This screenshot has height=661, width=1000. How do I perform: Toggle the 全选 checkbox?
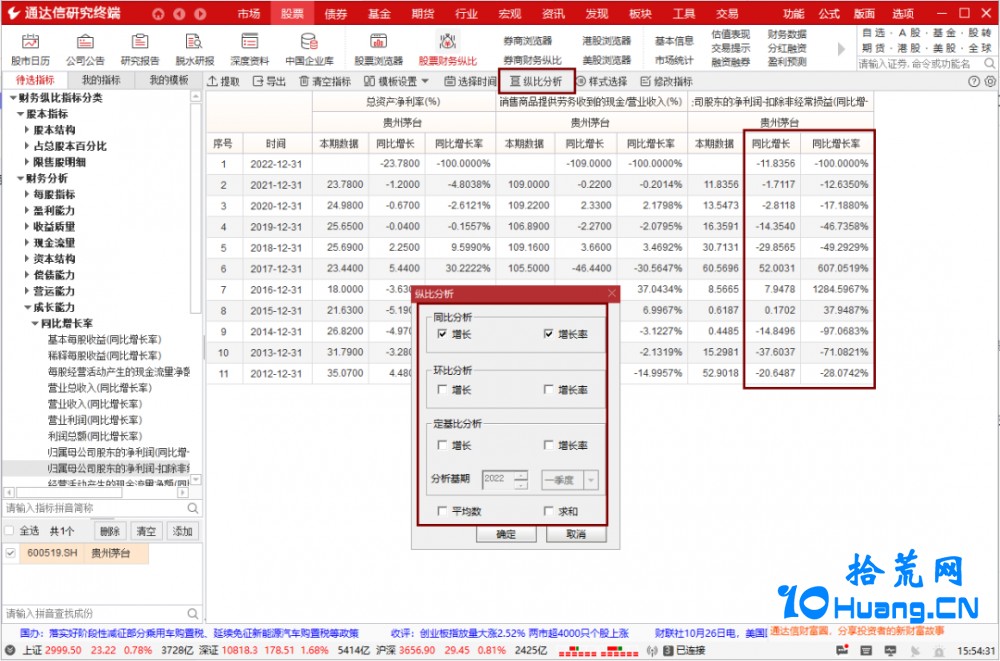[10, 530]
